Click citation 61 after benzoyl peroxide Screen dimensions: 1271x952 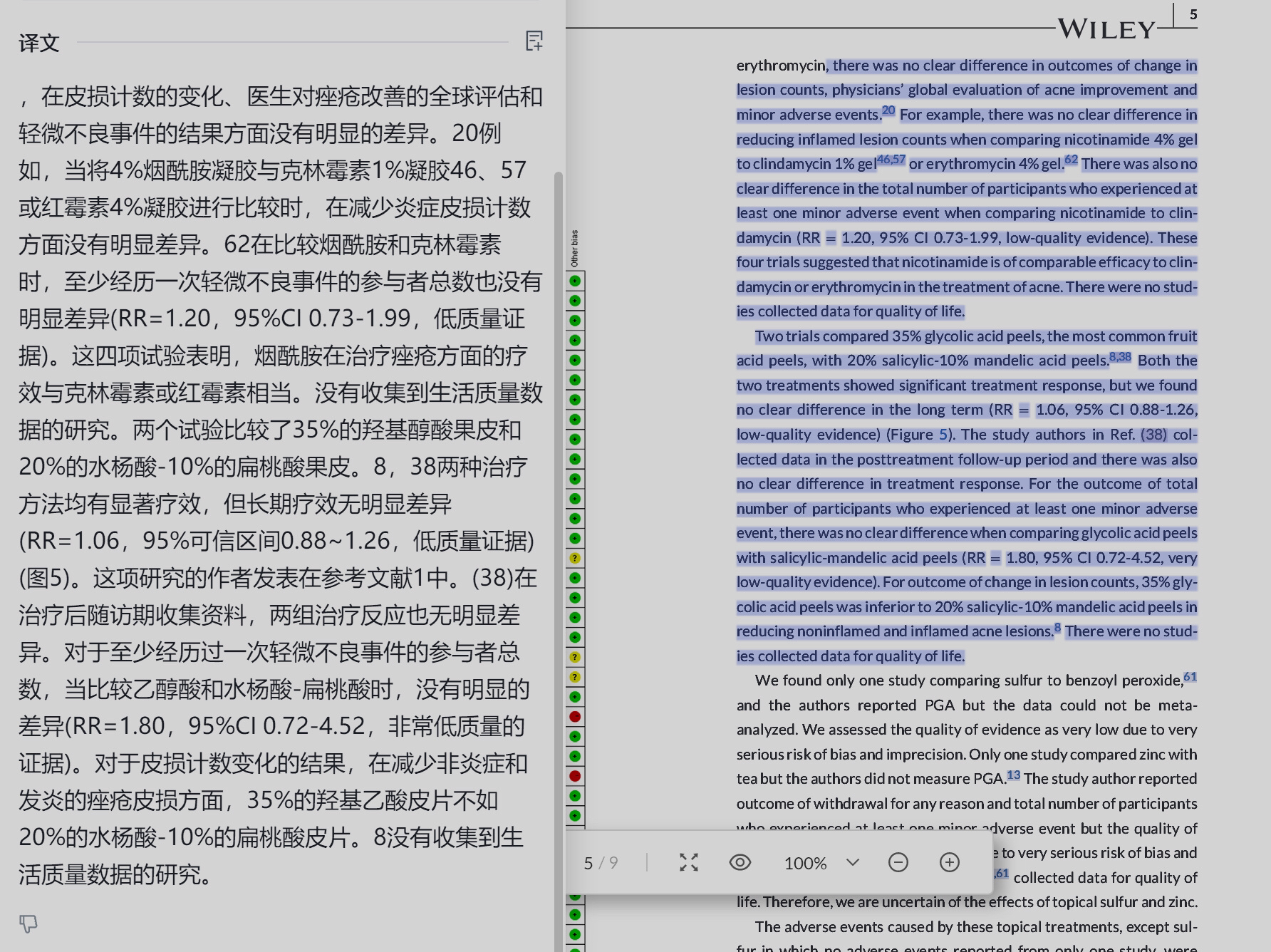click(x=1190, y=676)
